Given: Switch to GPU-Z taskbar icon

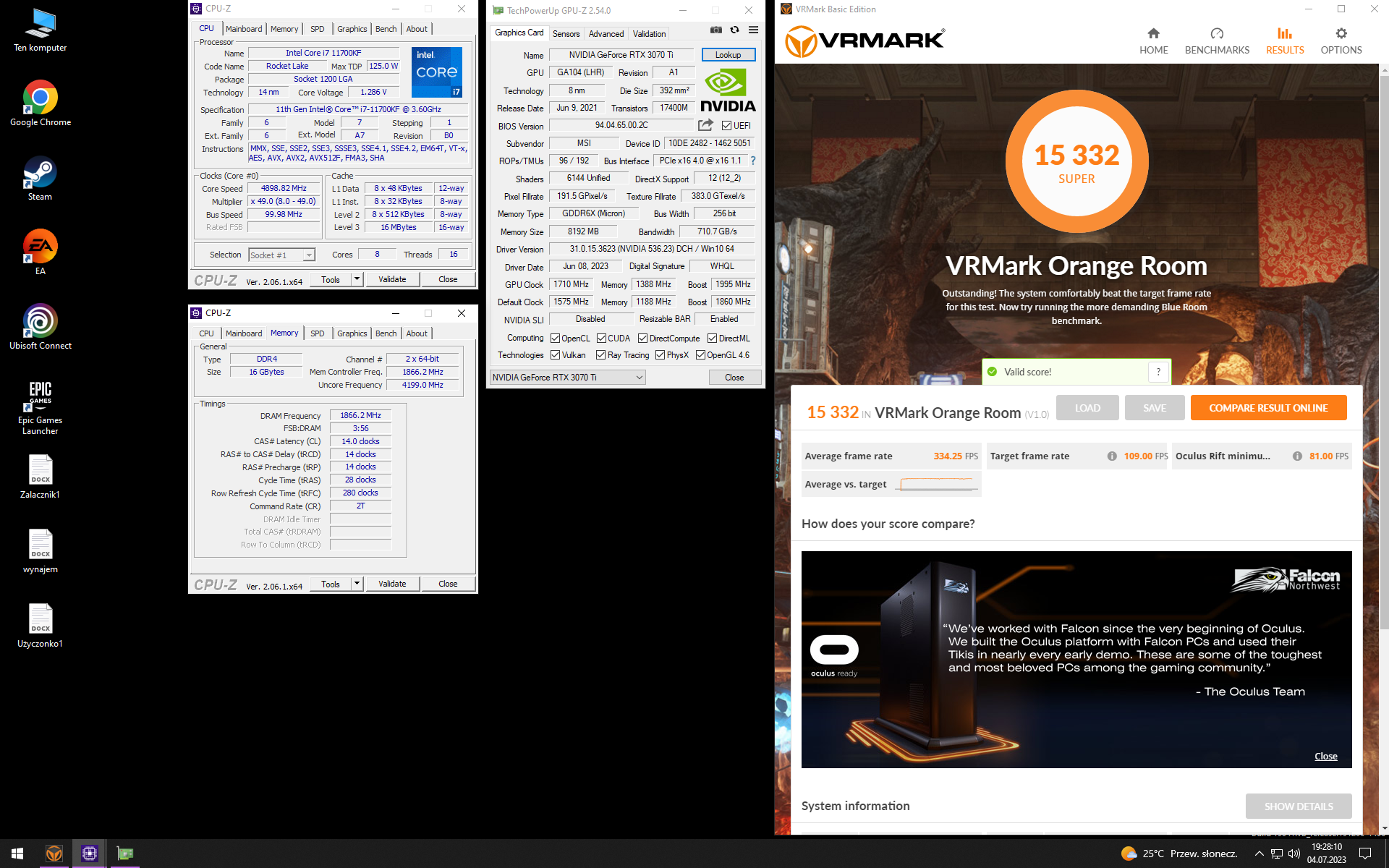Looking at the screenshot, I should pos(124,854).
